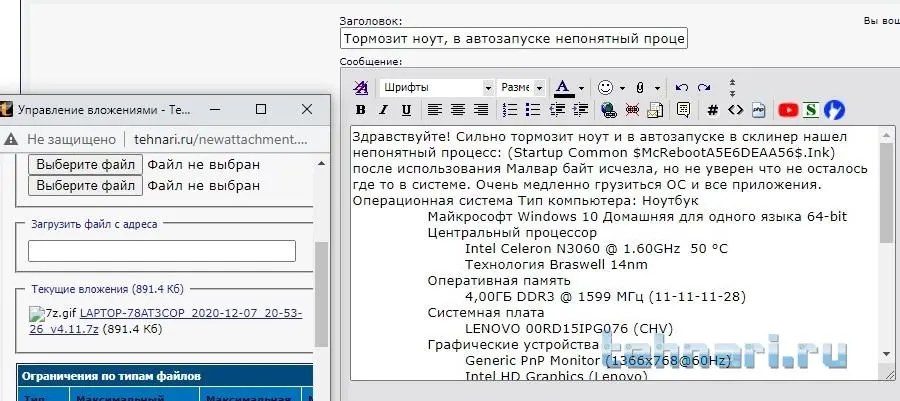Maximize the attachment manager window
The height and width of the screenshot is (401, 900).
tap(261, 109)
